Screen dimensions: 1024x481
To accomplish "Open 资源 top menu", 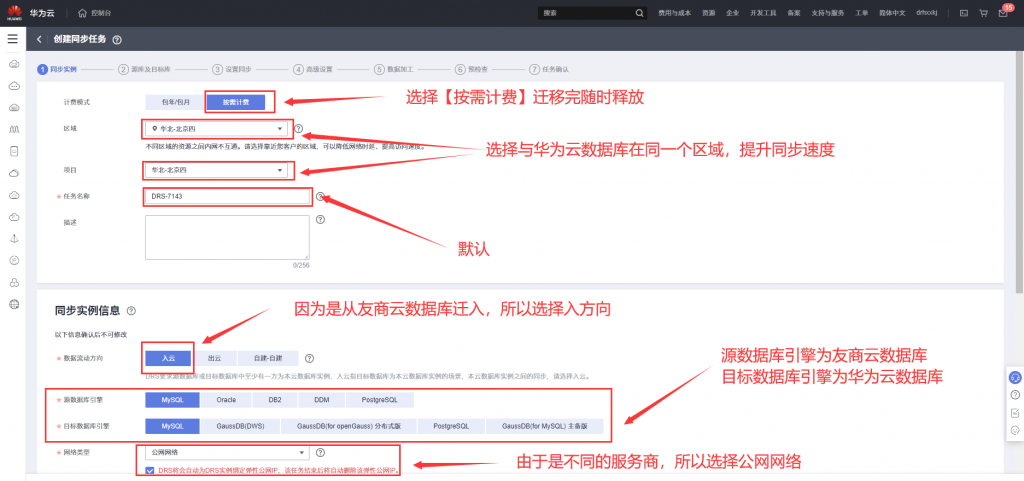I will pos(709,13).
